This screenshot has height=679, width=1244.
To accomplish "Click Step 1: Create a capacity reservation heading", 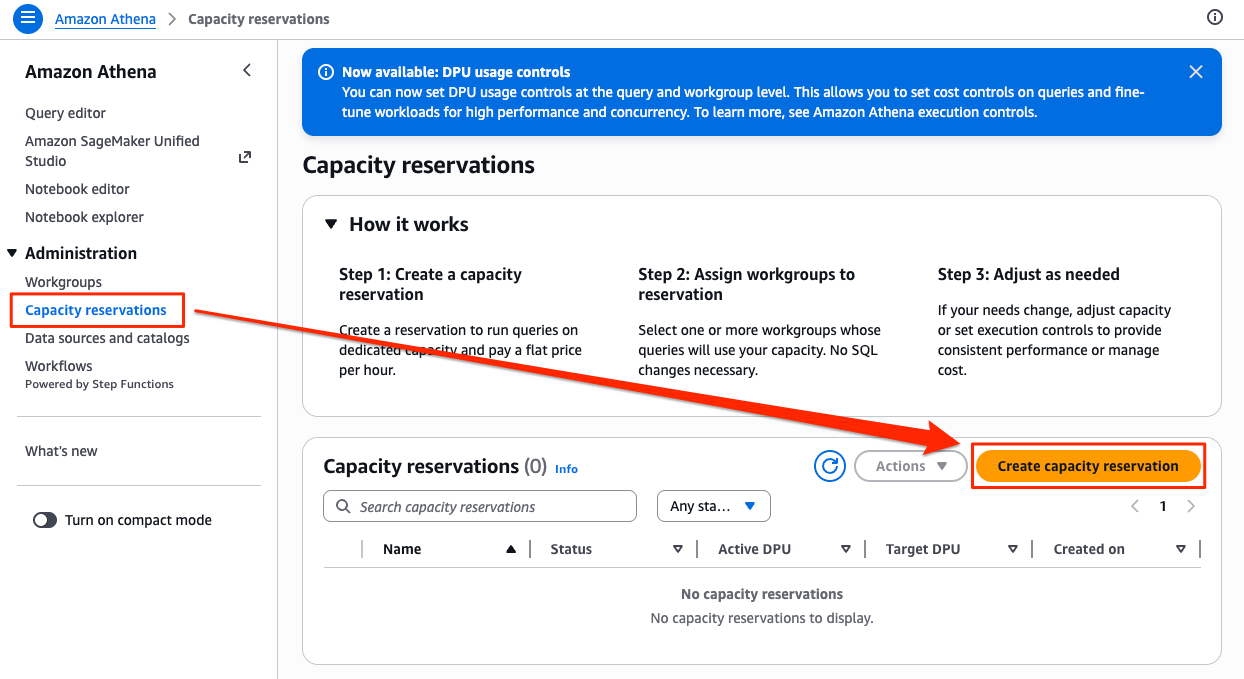I will pyautogui.click(x=430, y=284).
